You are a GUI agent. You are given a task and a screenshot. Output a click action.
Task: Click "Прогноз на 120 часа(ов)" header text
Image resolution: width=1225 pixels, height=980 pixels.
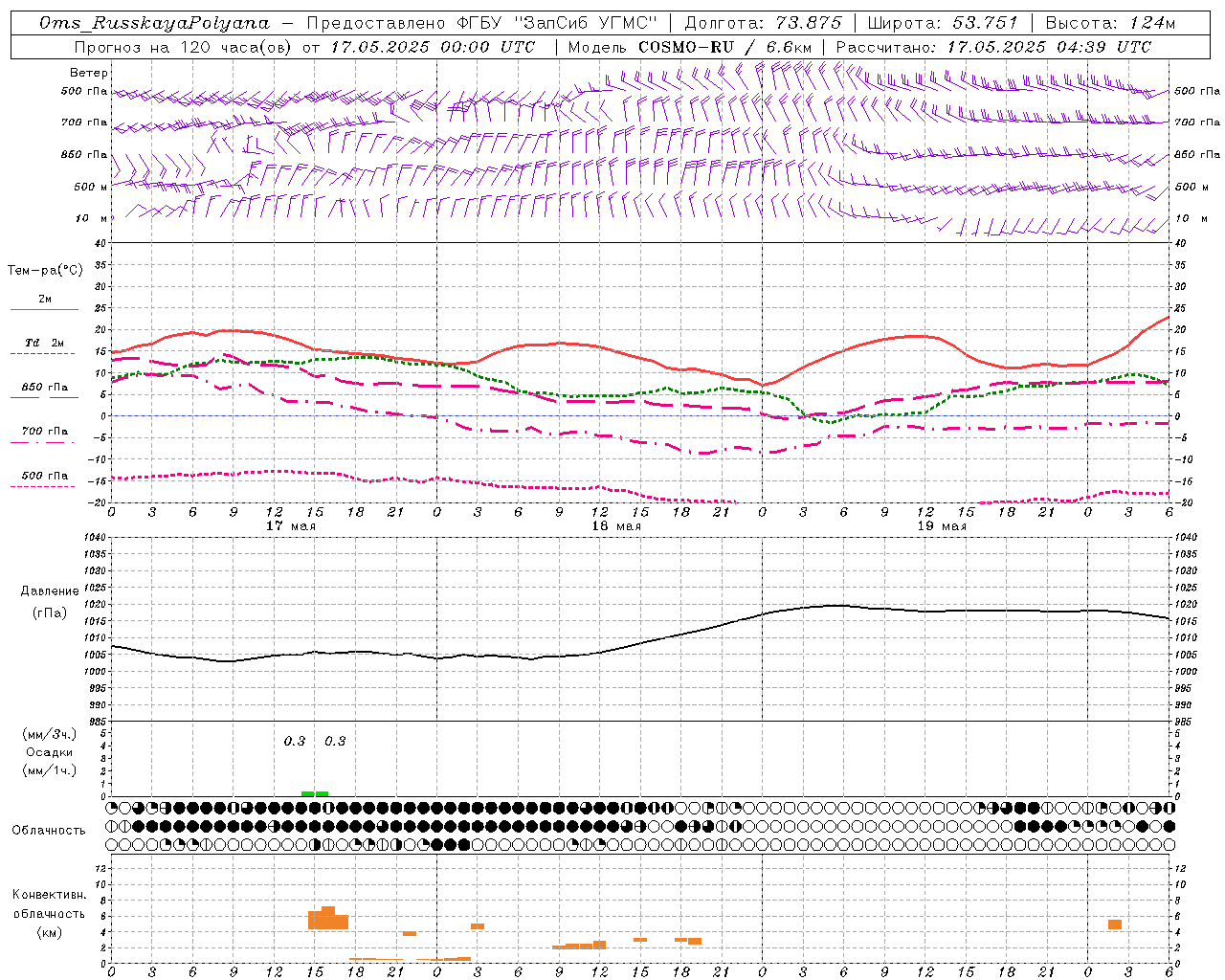[x=185, y=47]
